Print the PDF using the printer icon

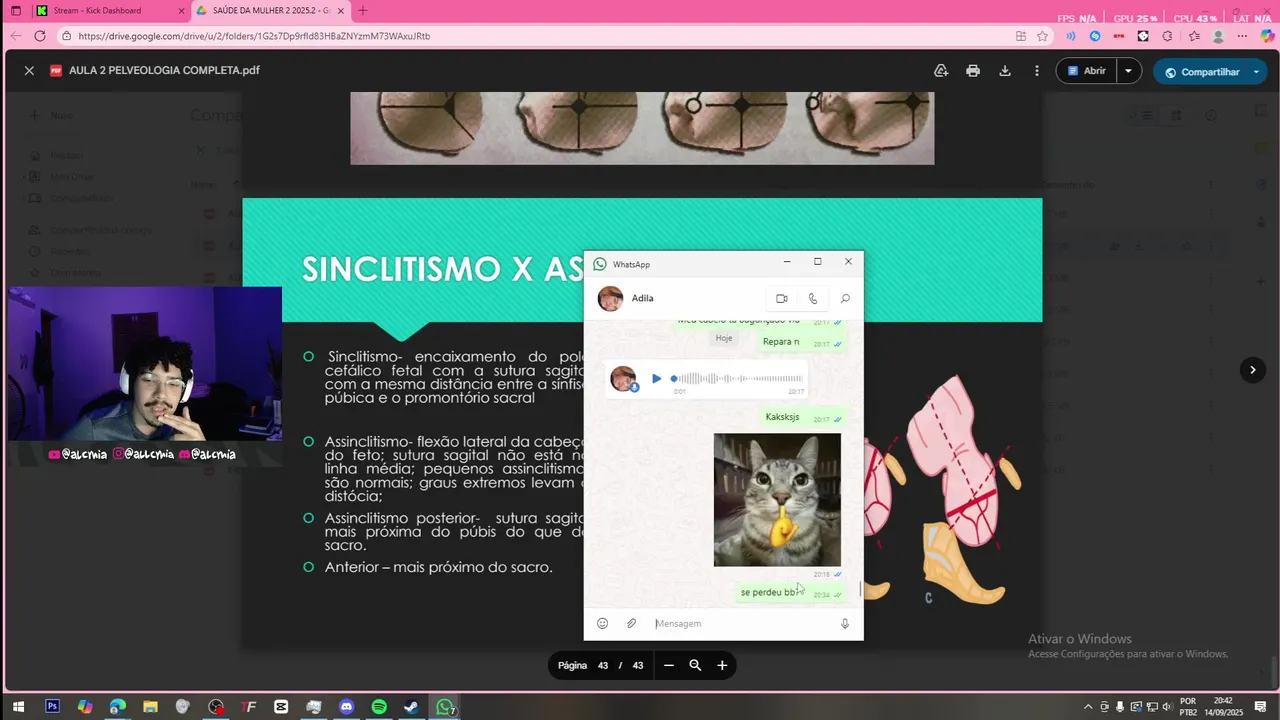pyautogui.click(x=973, y=71)
